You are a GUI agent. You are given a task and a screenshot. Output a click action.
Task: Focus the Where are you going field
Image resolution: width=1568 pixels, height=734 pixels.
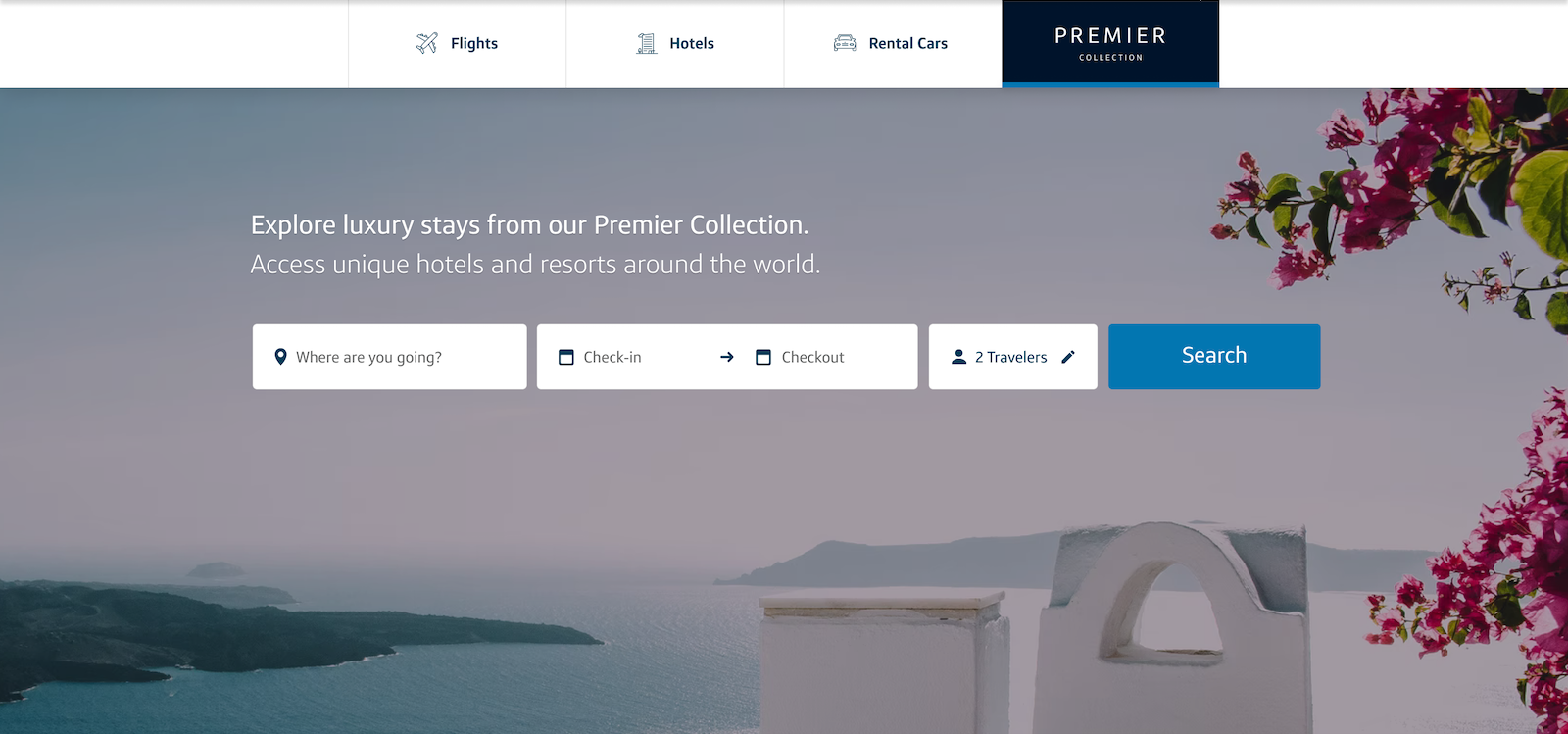pos(390,357)
